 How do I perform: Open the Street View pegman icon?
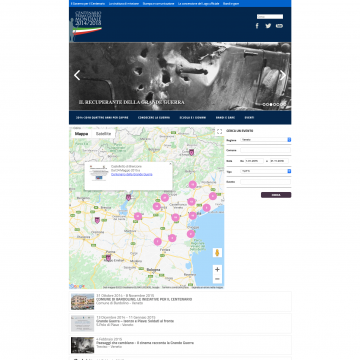coord(217,253)
